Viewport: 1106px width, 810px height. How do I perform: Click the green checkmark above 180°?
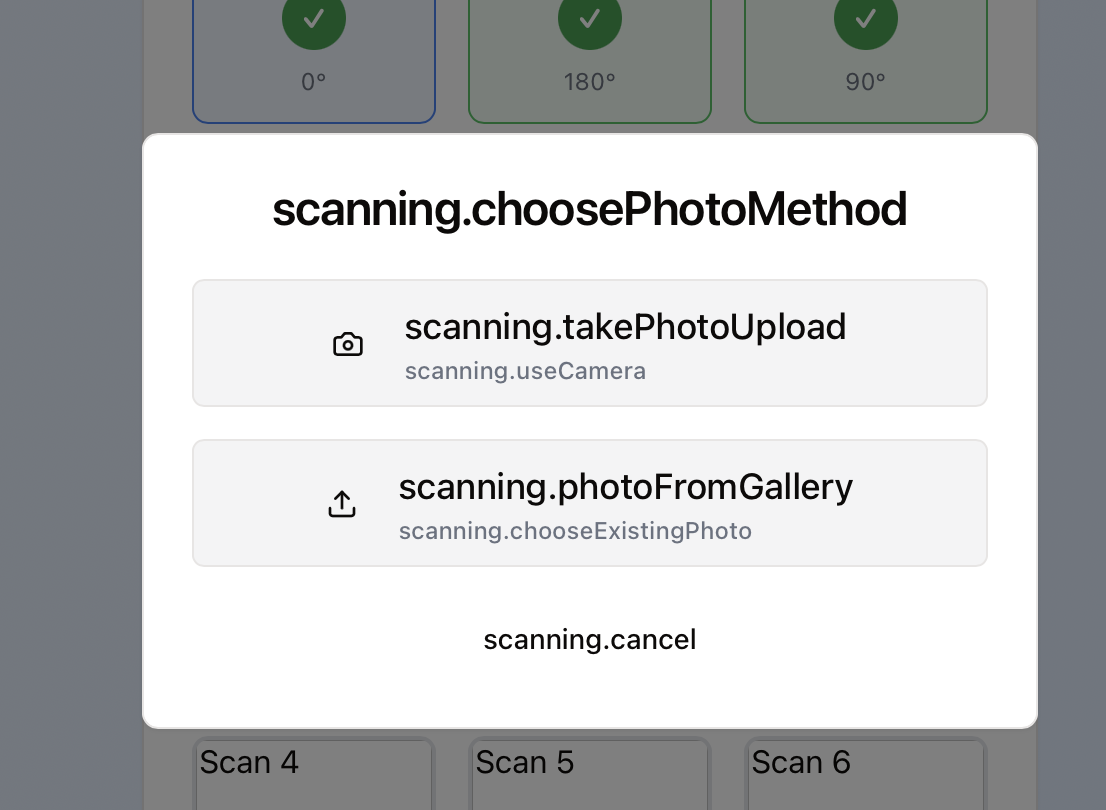point(590,20)
